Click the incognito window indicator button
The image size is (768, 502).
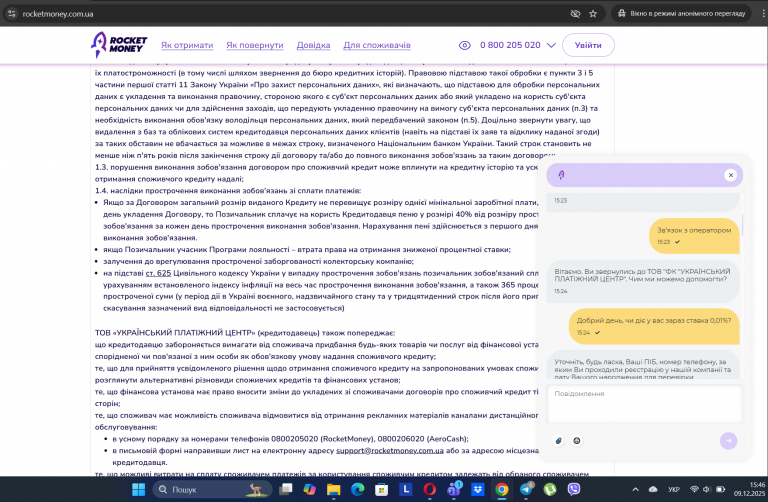pyautogui.click(x=681, y=14)
